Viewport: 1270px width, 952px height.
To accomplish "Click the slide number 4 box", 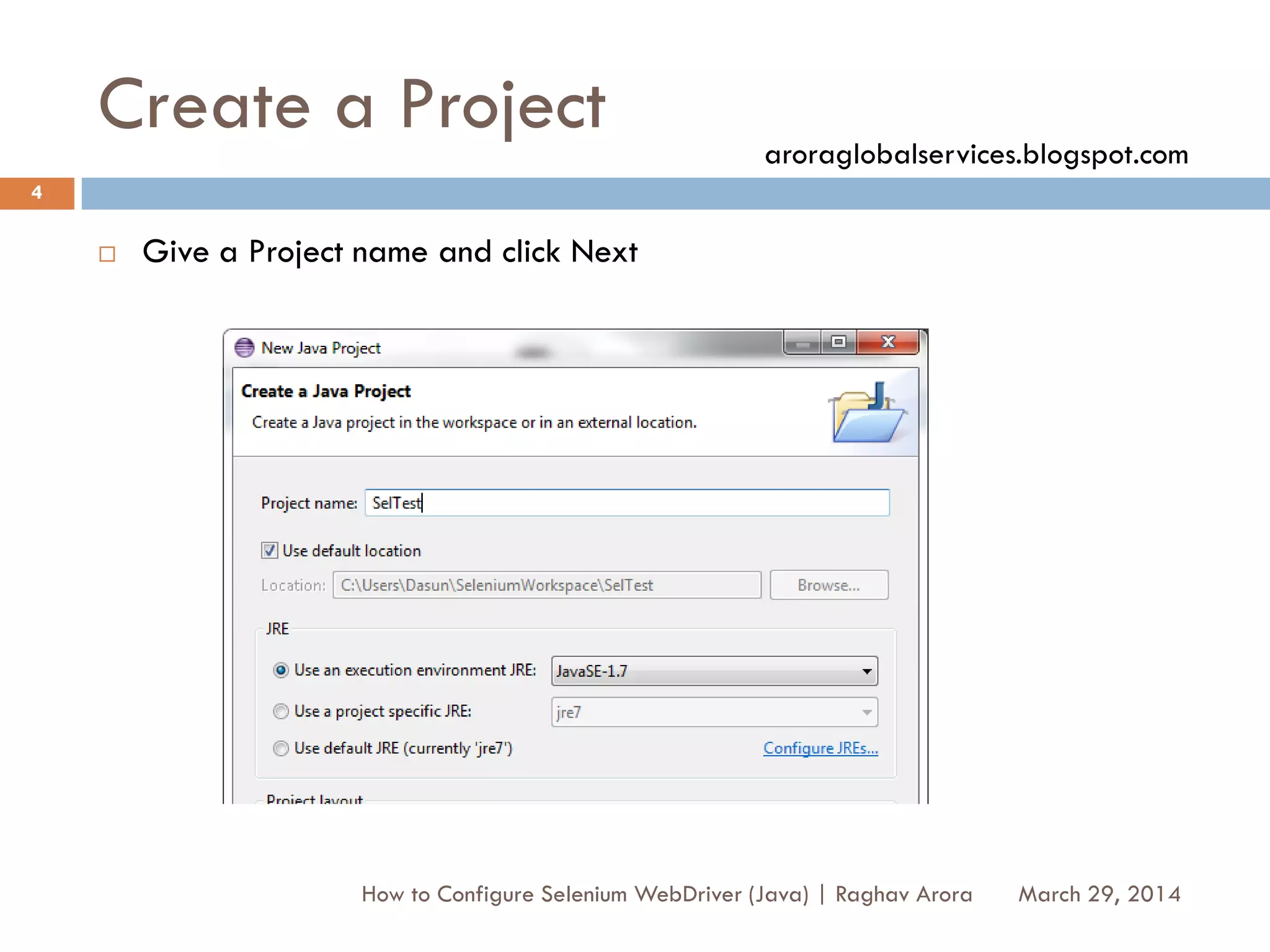I will [x=37, y=193].
